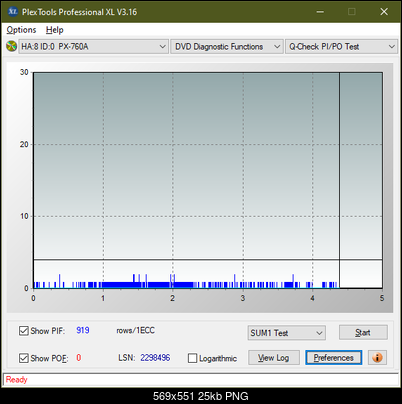Open the orange info icon button
402x404 pixels.
tap(377, 358)
